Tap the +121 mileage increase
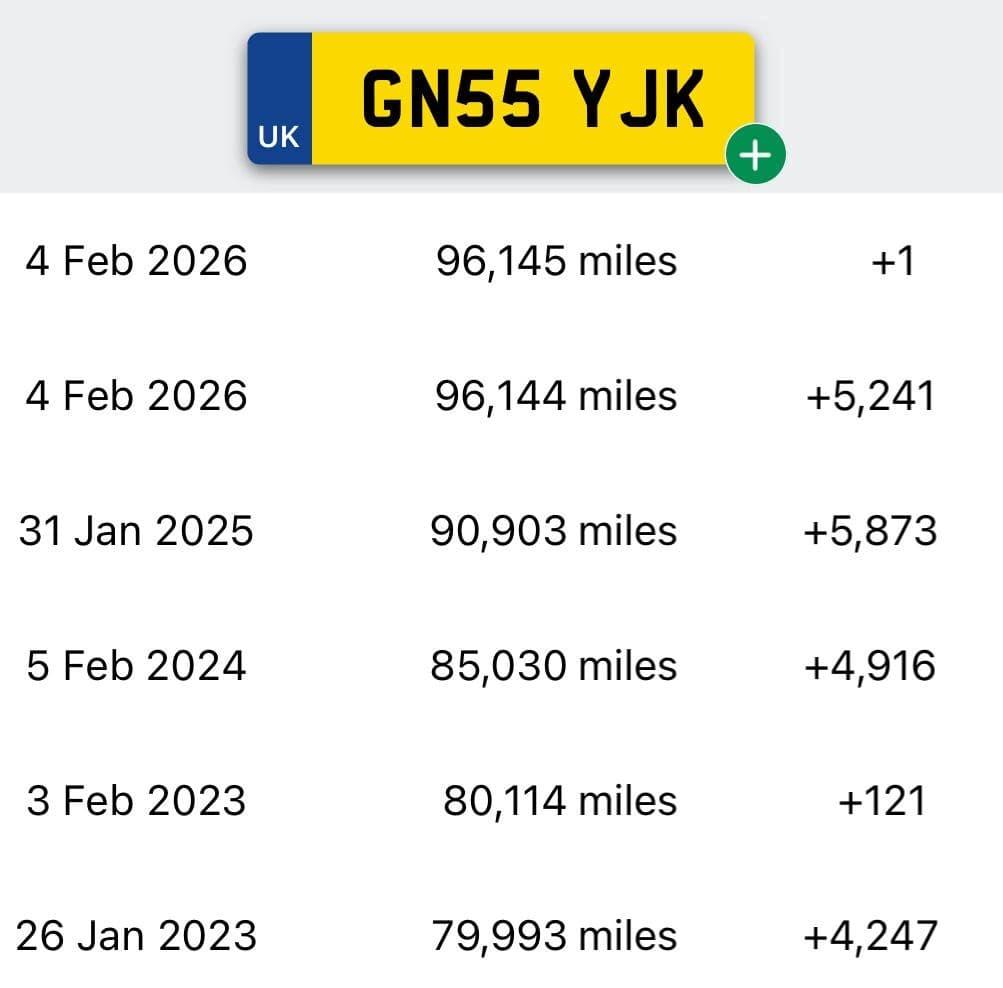Viewport: 1003px width, 988px height. (882, 801)
